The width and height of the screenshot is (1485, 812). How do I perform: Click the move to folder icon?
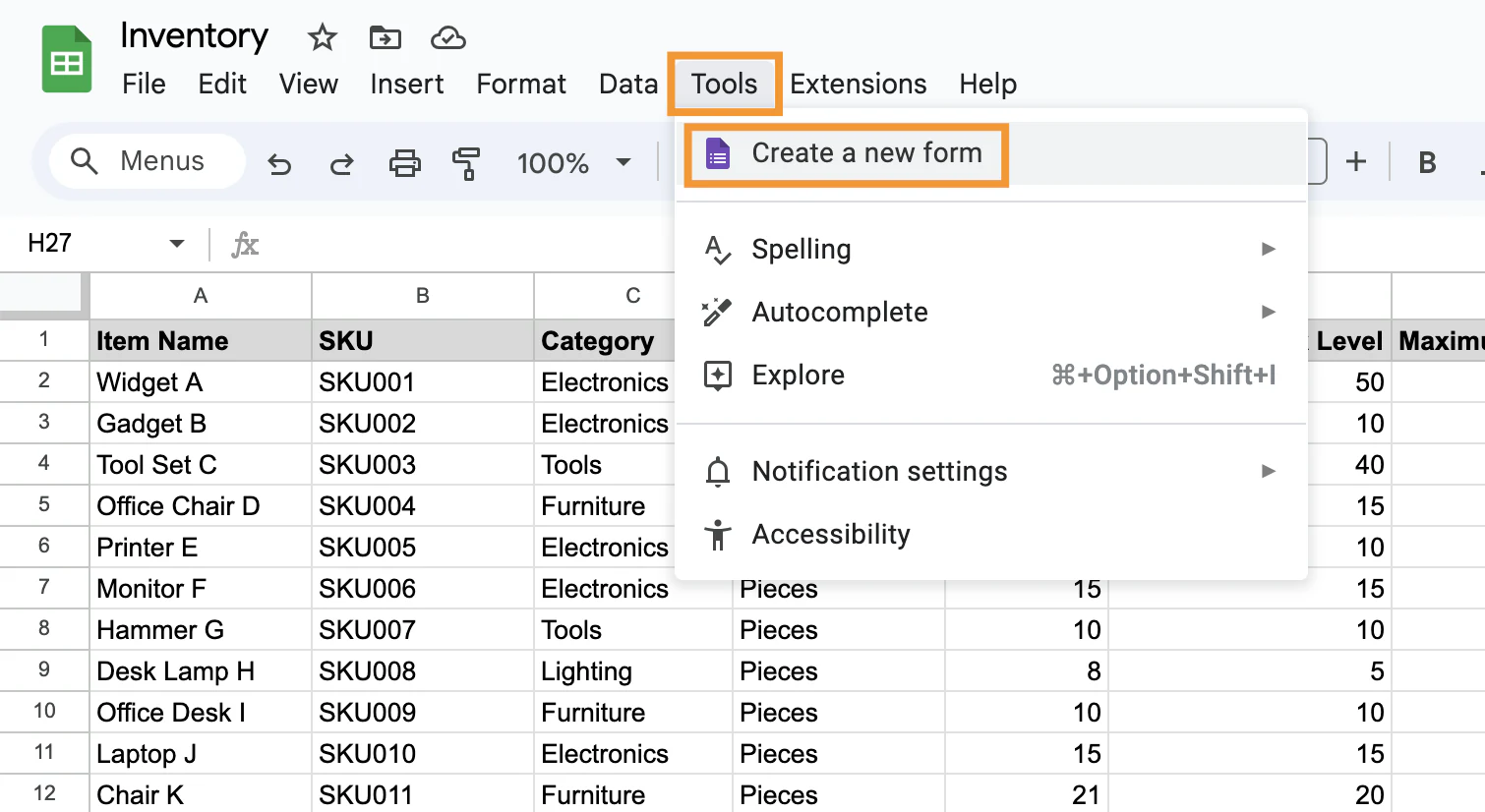click(385, 38)
